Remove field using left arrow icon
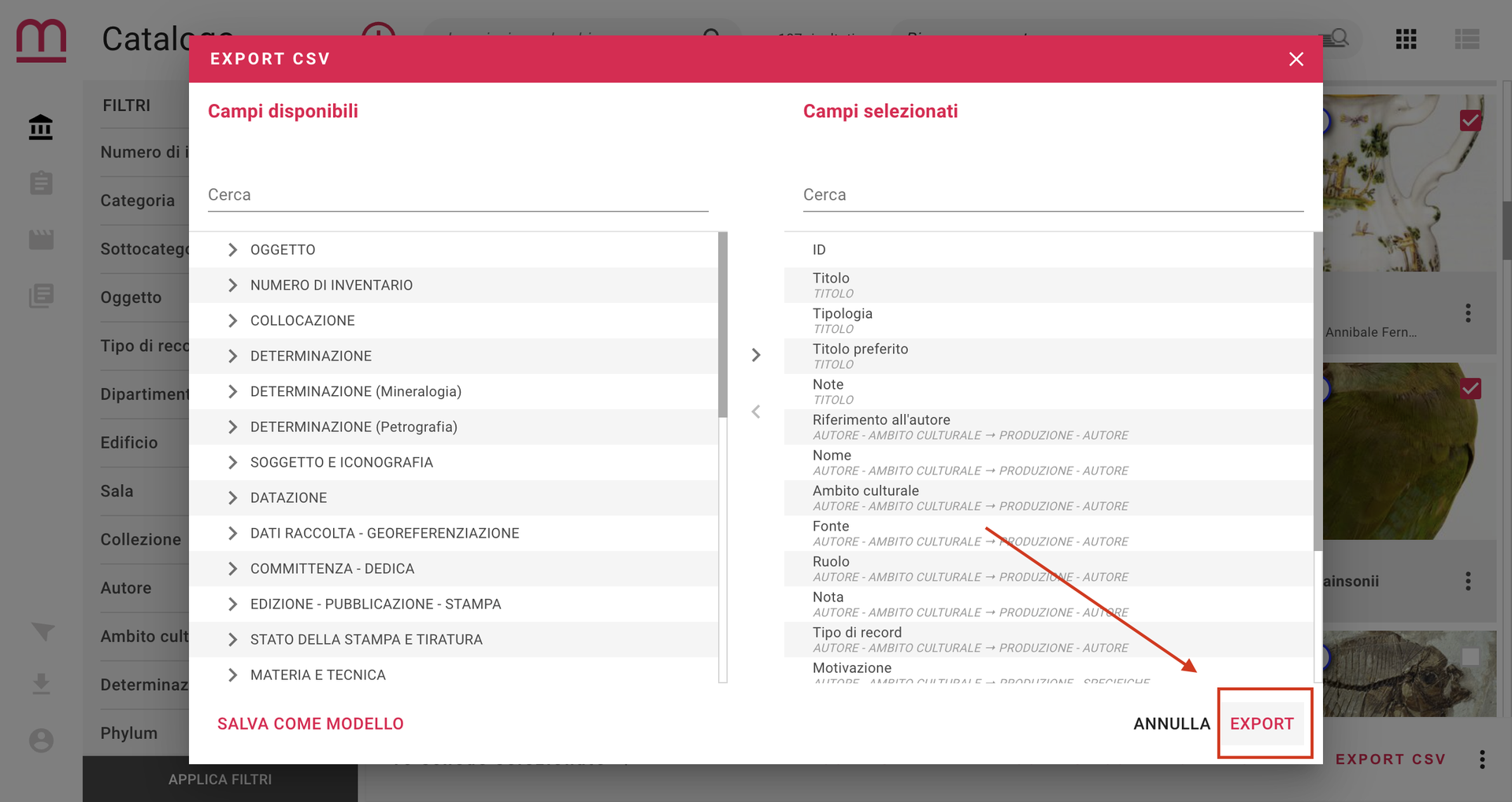 756,412
